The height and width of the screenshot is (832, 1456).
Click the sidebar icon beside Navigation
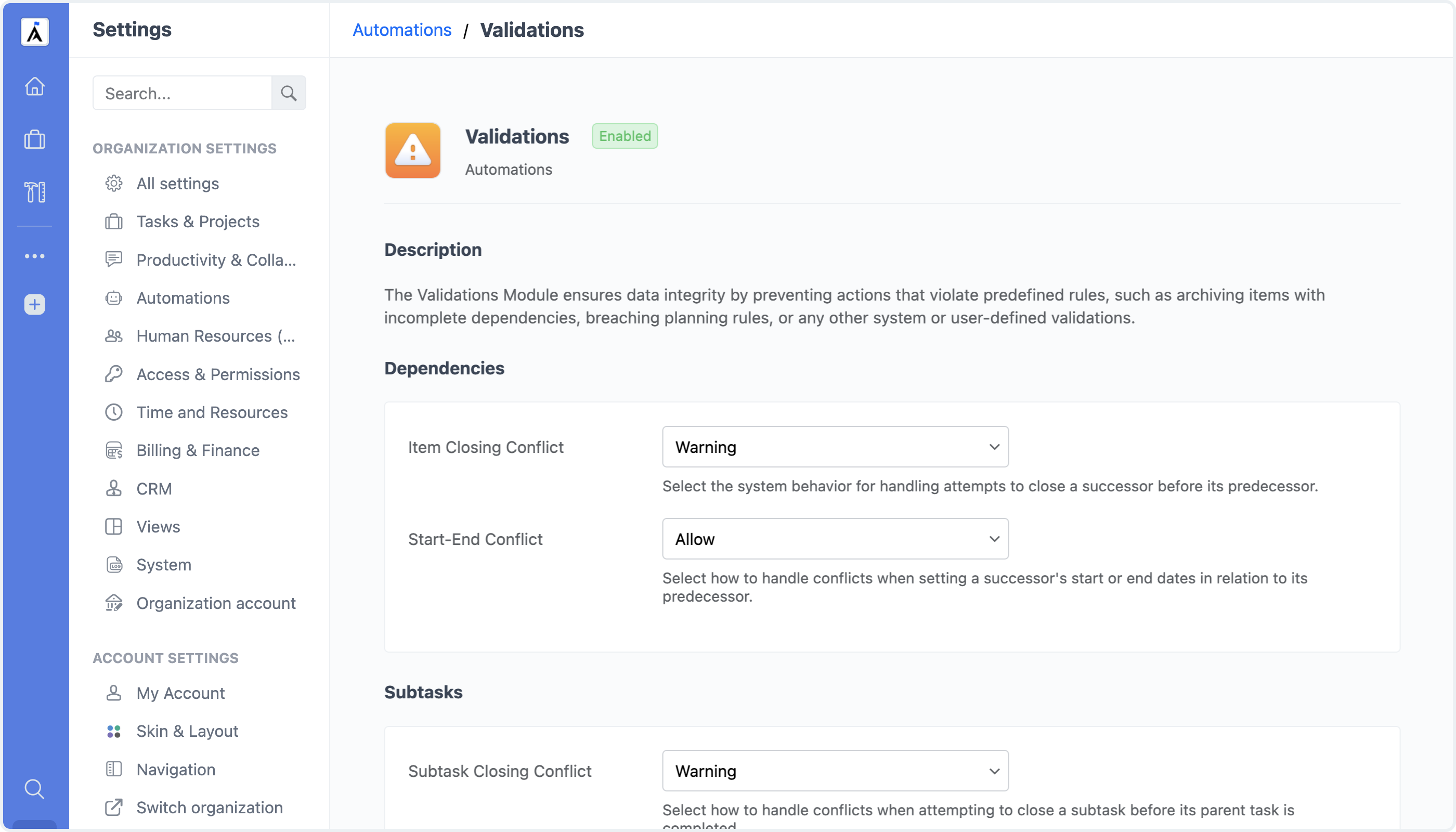point(114,769)
